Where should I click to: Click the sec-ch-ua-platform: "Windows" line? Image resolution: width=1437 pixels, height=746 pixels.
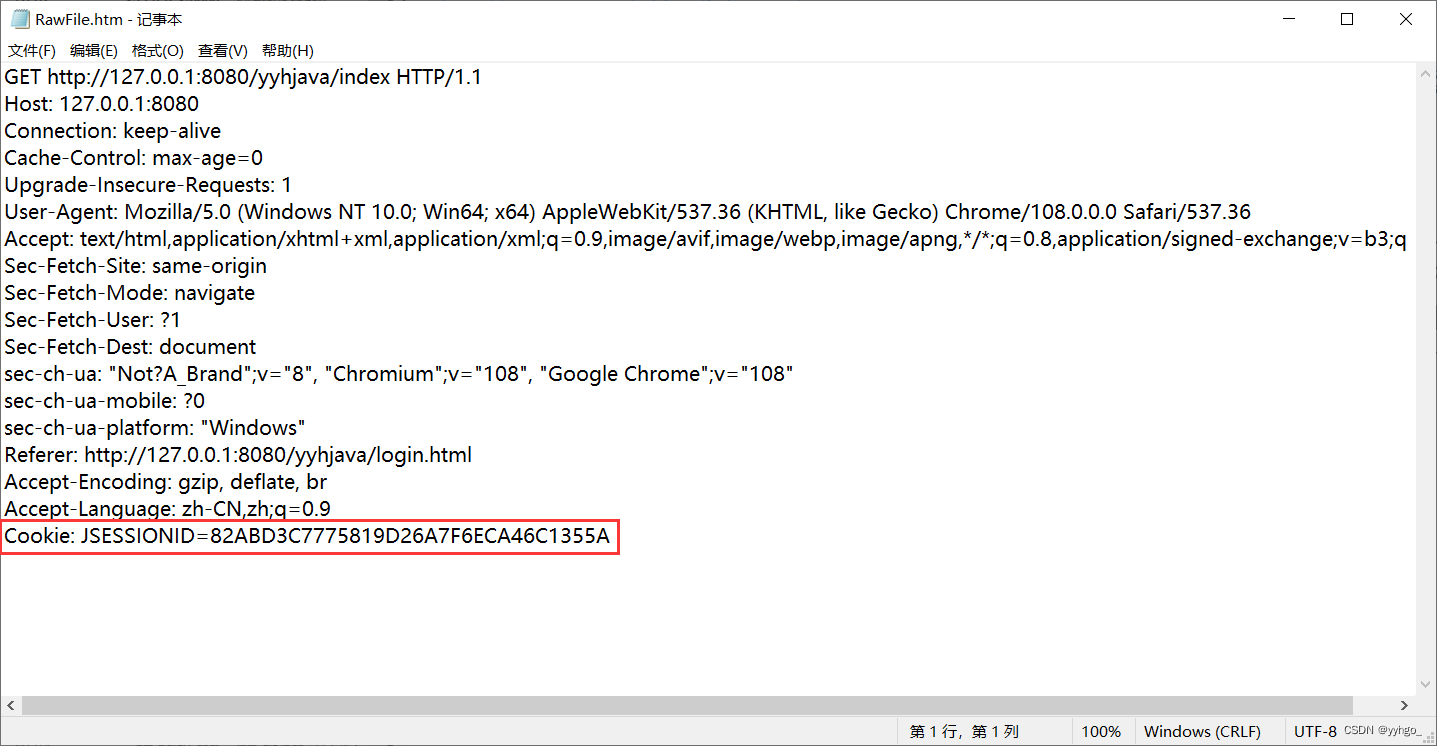click(x=155, y=428)
